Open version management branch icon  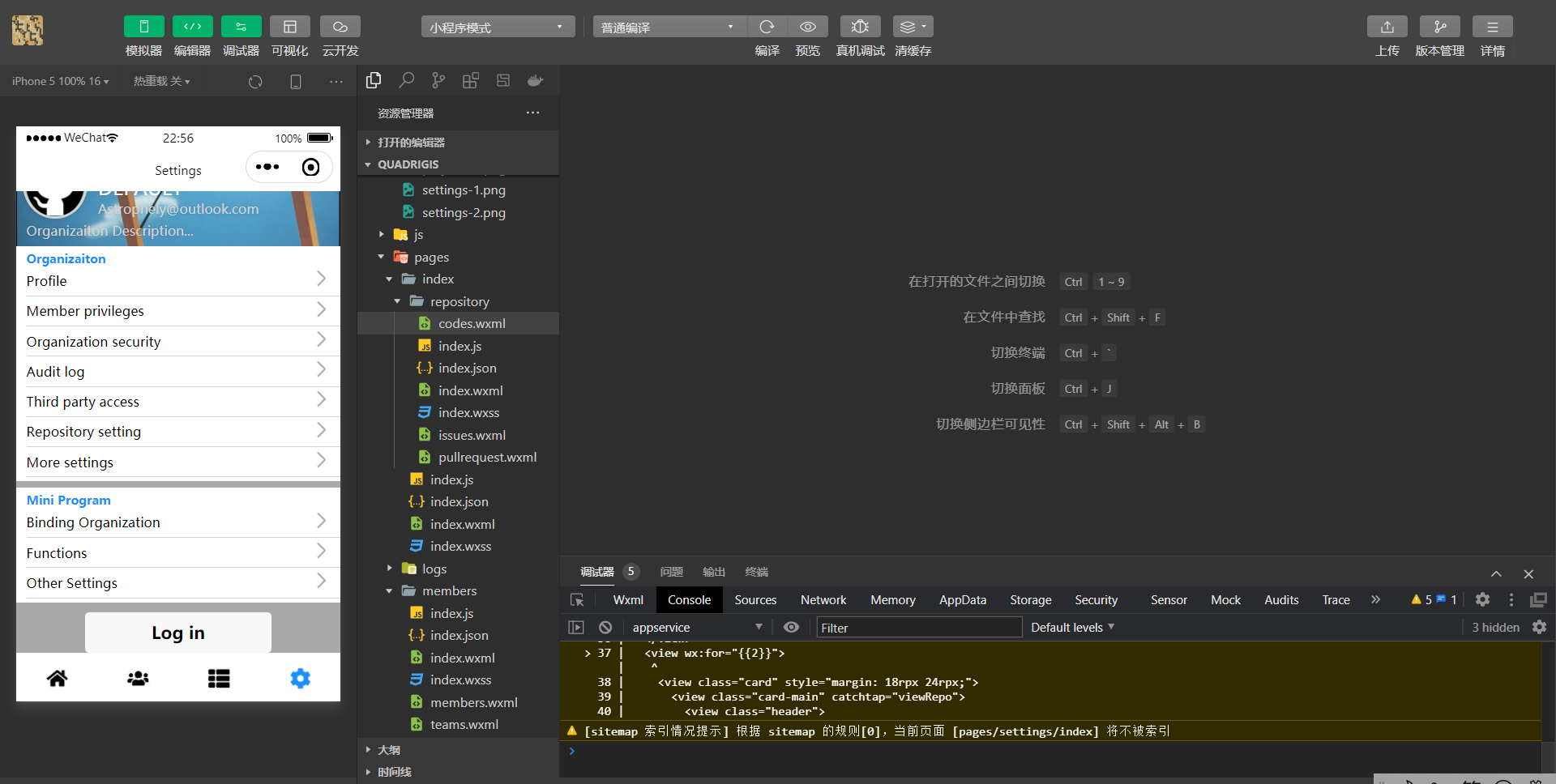click(1439, 27)
